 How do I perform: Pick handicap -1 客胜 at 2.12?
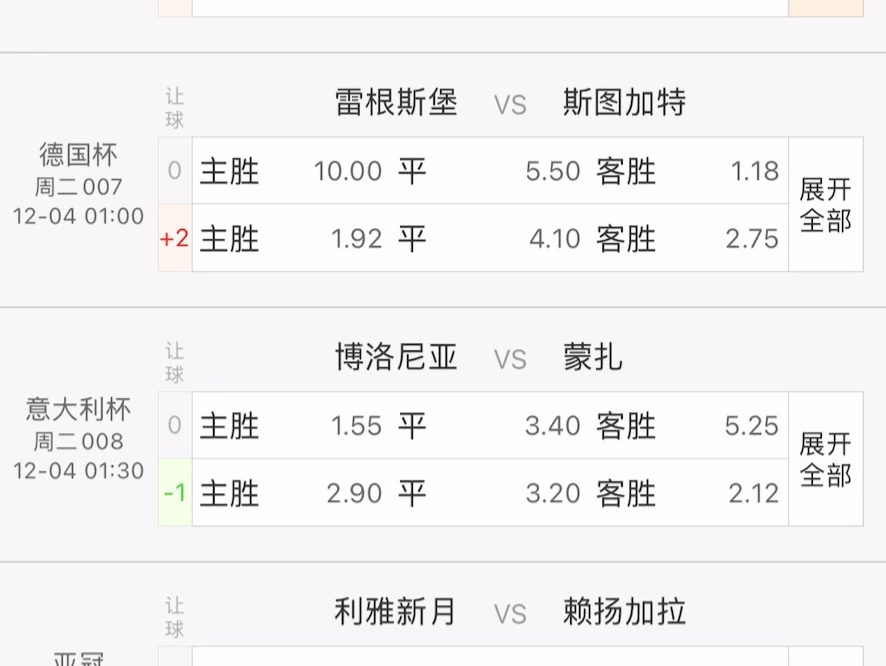(x=688, y=493)
